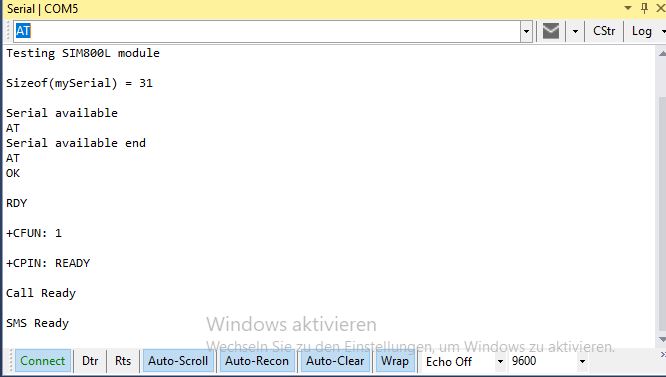Click the '+CPIN: READY' line

coord(48,263)
